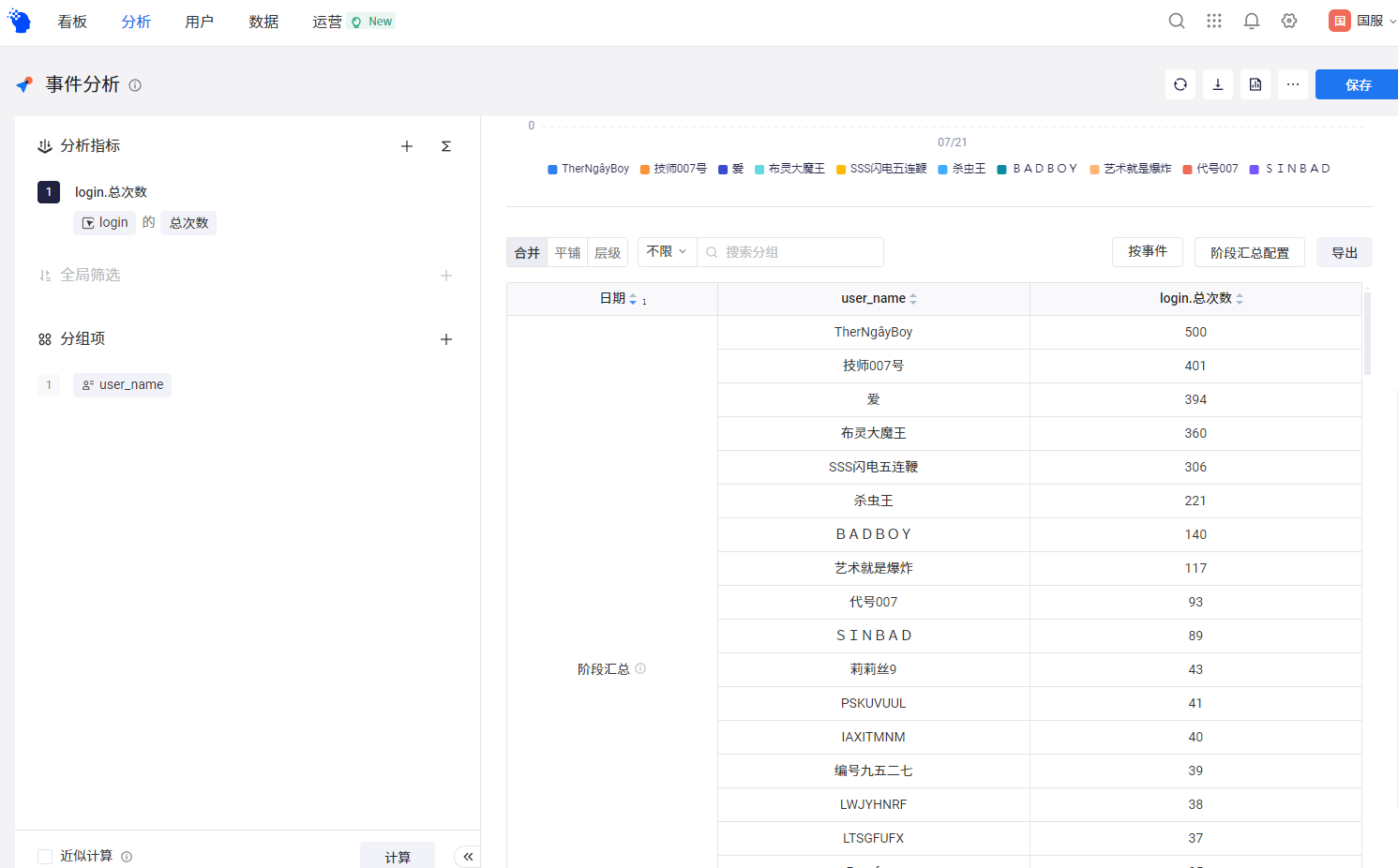Toggle 技师007号 legend color swatch

pos(645,170)
